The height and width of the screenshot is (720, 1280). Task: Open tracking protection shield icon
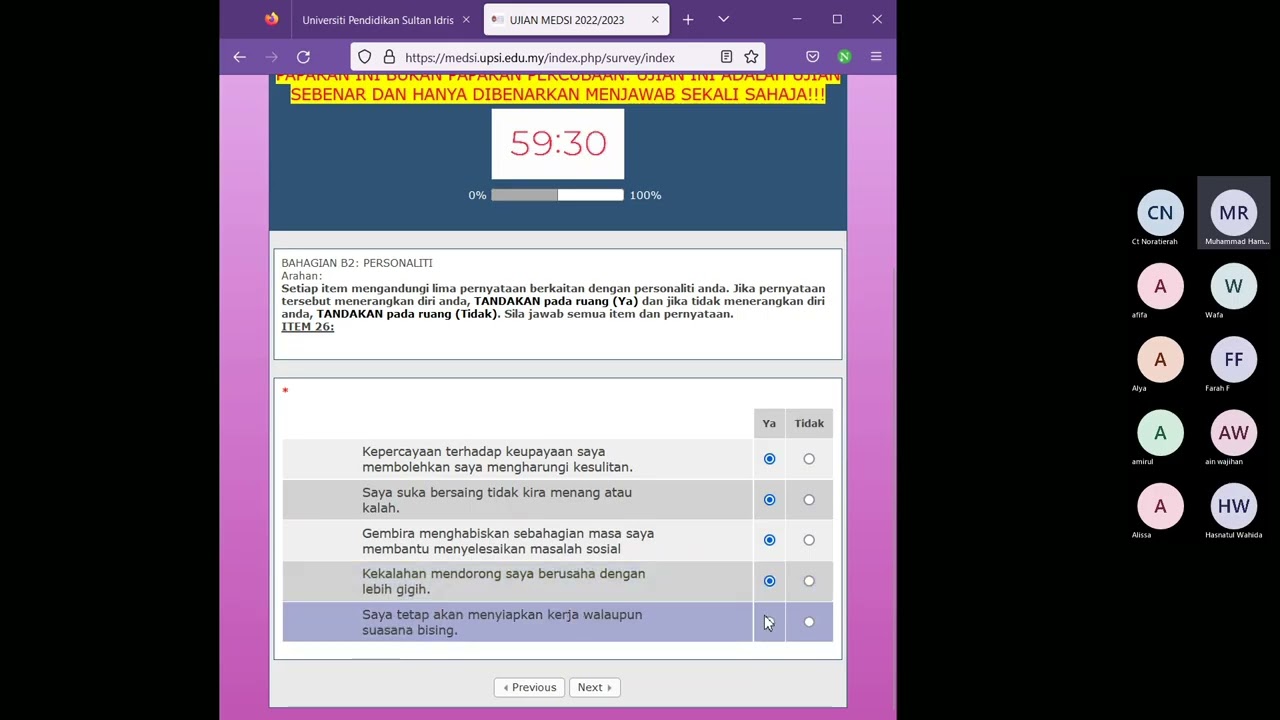365,57
